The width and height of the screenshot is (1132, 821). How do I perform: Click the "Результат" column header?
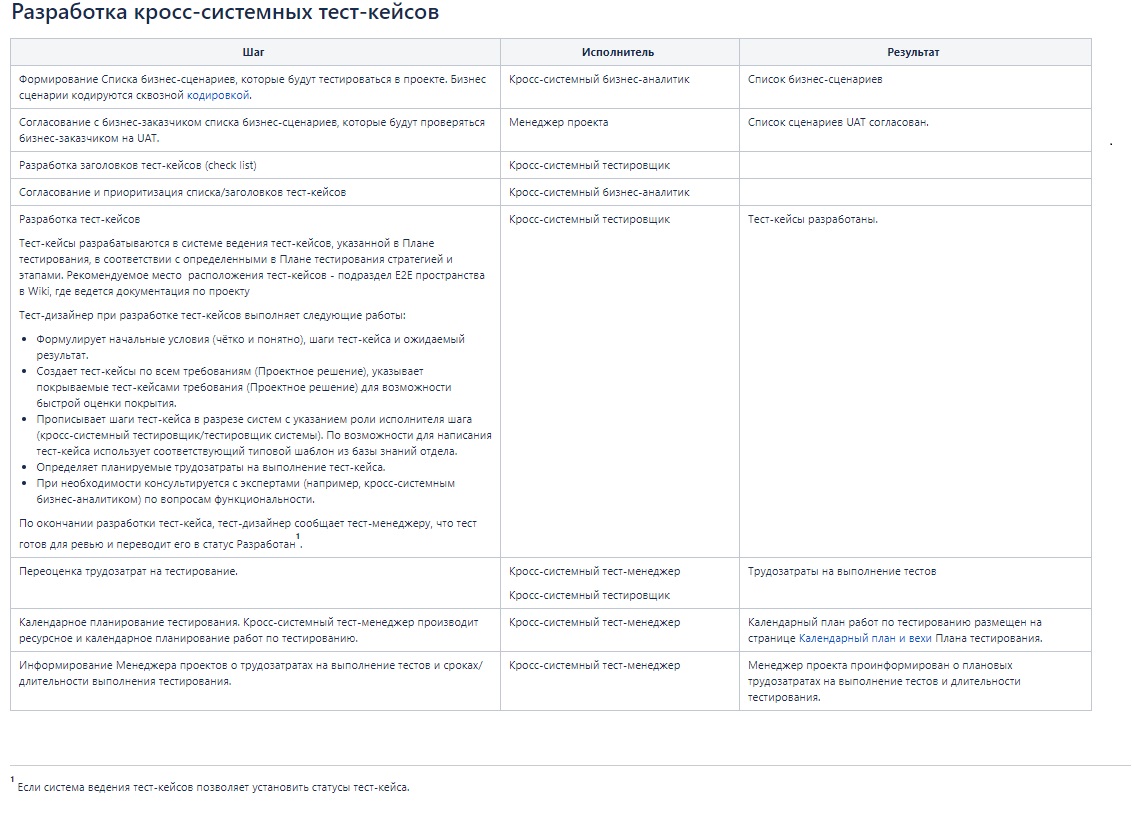pyautogui.click(x=913, y=52)
